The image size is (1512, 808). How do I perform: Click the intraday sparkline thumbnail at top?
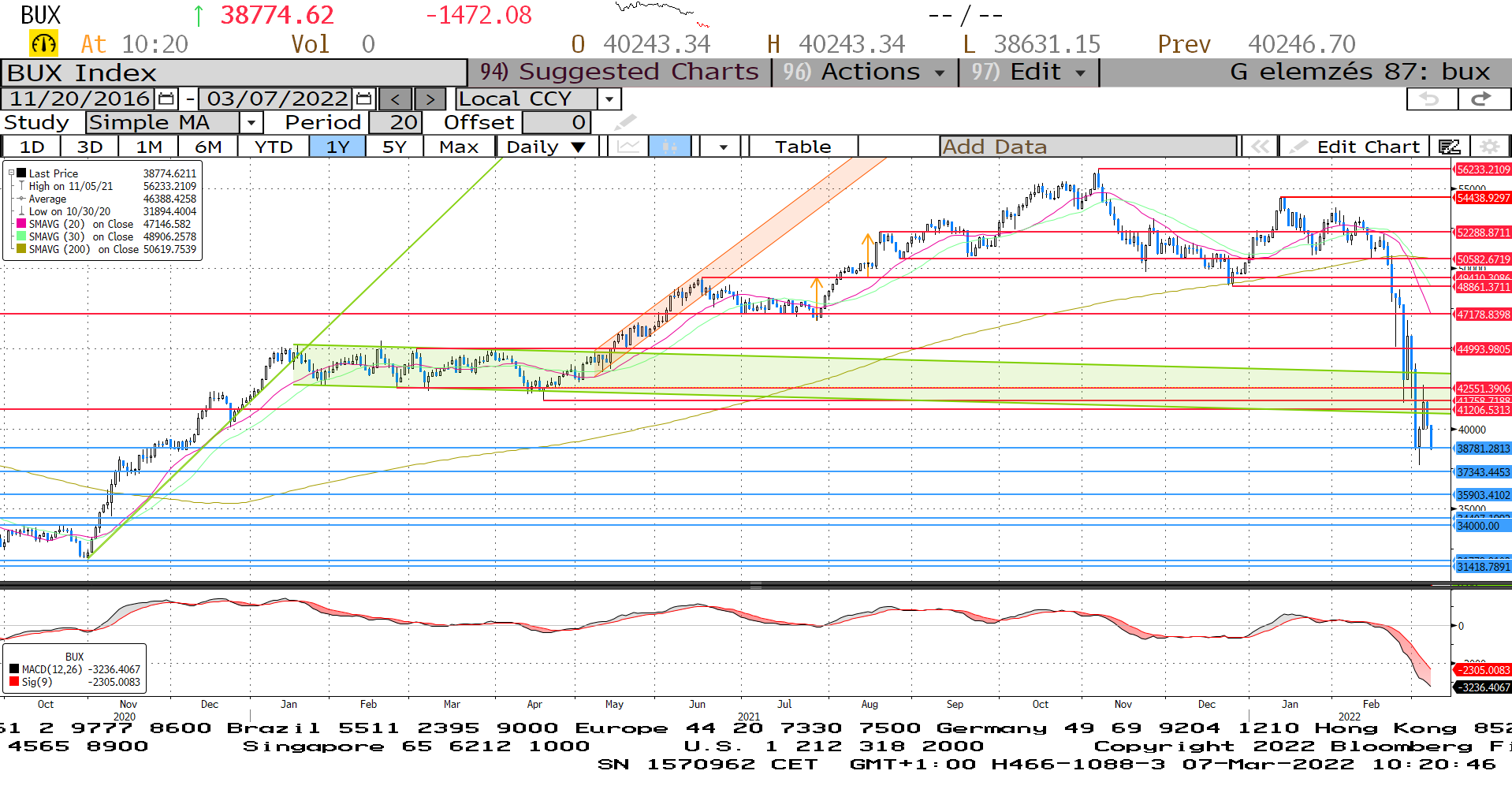coord(662,13)
